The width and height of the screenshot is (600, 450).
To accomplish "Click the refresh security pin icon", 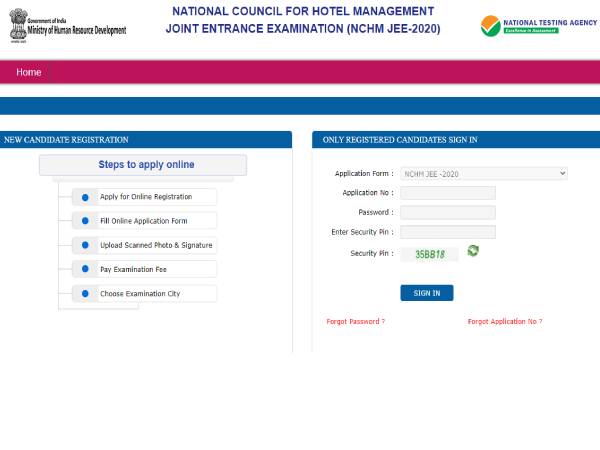I will point(473,251).
